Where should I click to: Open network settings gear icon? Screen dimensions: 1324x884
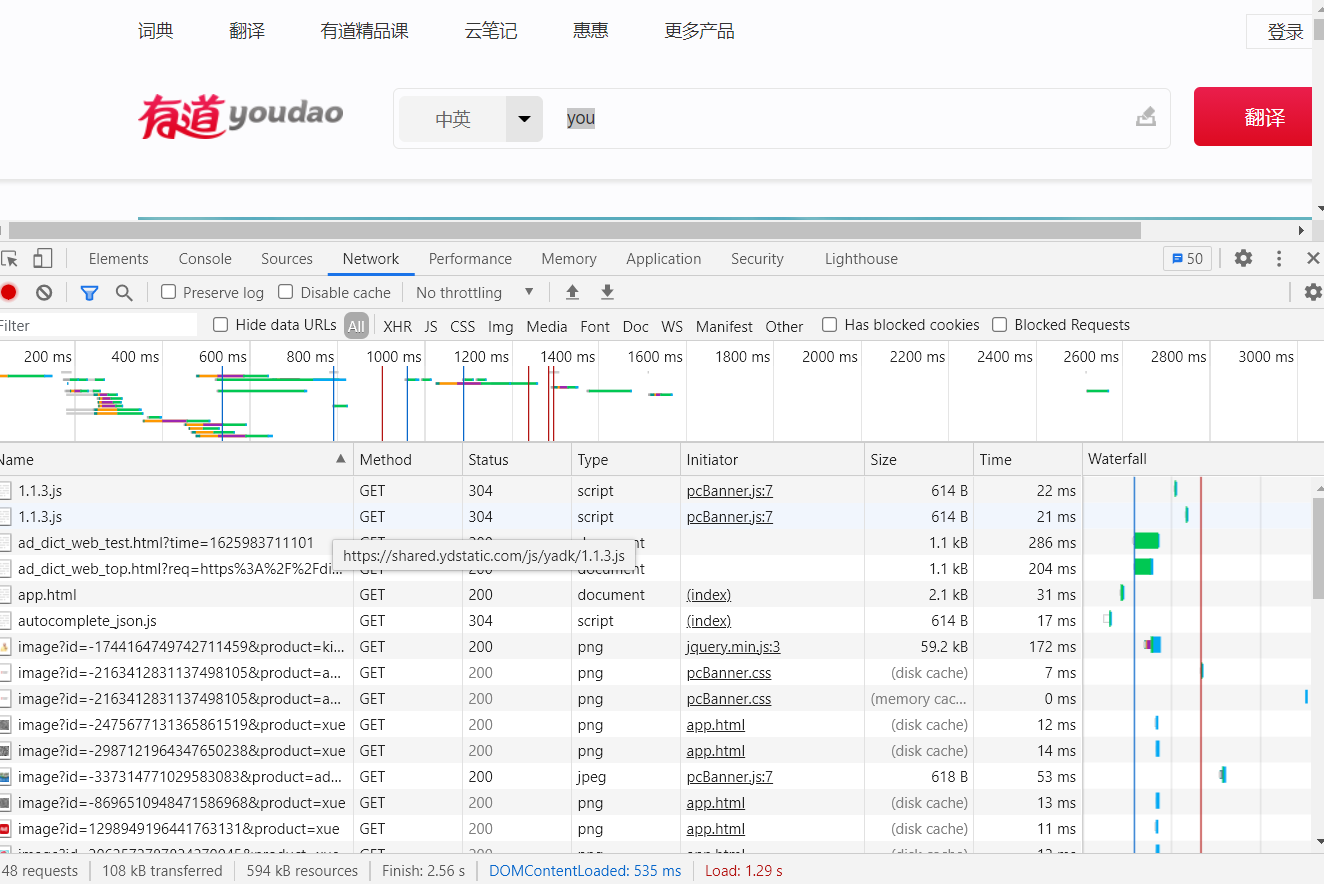[x=1313, y=292]
